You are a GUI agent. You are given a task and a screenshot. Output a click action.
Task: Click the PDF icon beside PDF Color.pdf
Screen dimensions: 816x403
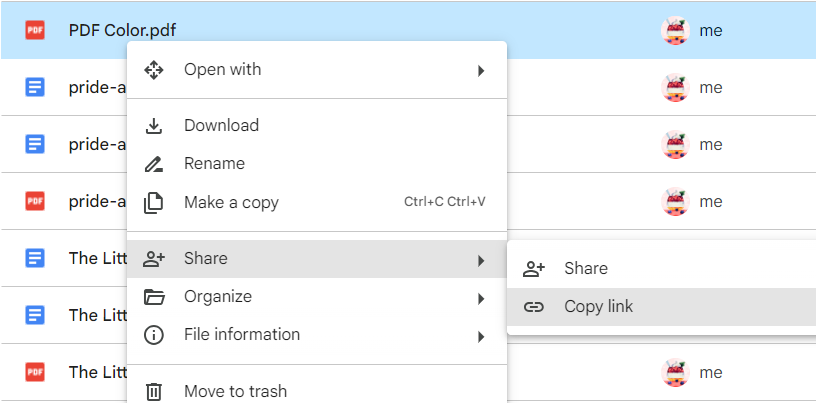[x=35, y=30]
